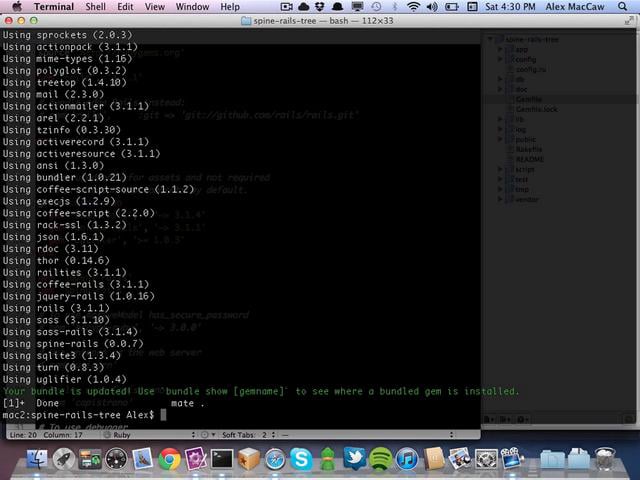Open the brown notebook Dock app
This screenshot has width=640, height=480.
click(x=433, y=459)
